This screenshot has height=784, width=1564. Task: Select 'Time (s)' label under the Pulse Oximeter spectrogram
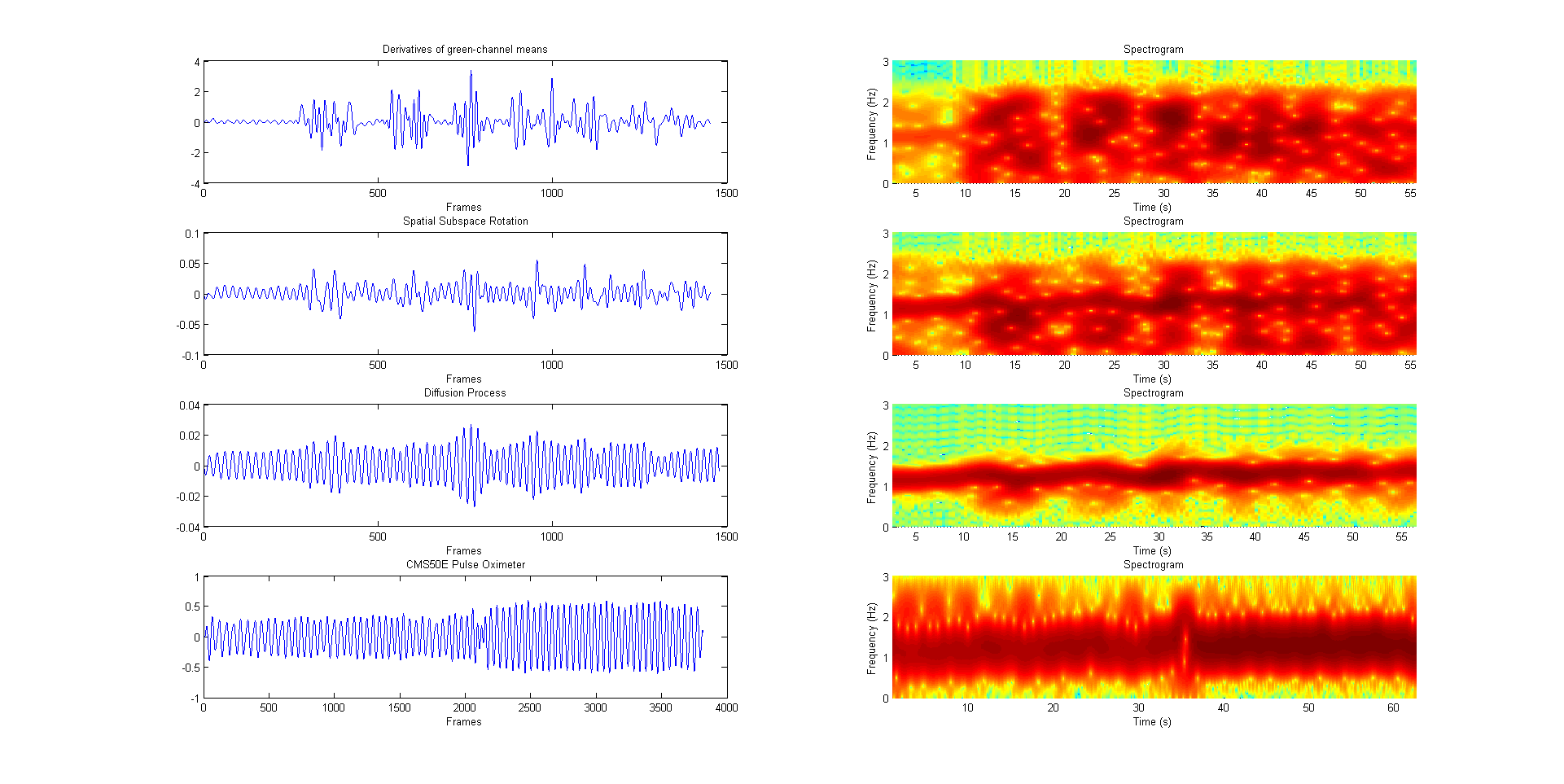pos(1152,722)
